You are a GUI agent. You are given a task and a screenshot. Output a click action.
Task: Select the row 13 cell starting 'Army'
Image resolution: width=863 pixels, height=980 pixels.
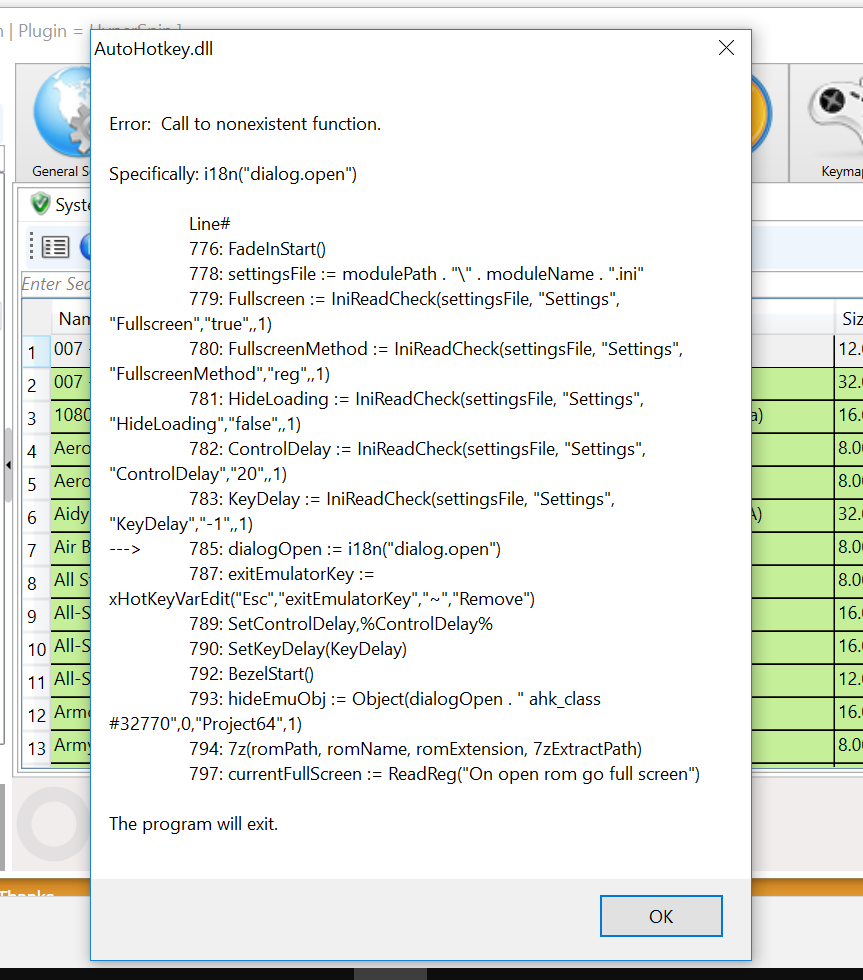click(71, 747)
